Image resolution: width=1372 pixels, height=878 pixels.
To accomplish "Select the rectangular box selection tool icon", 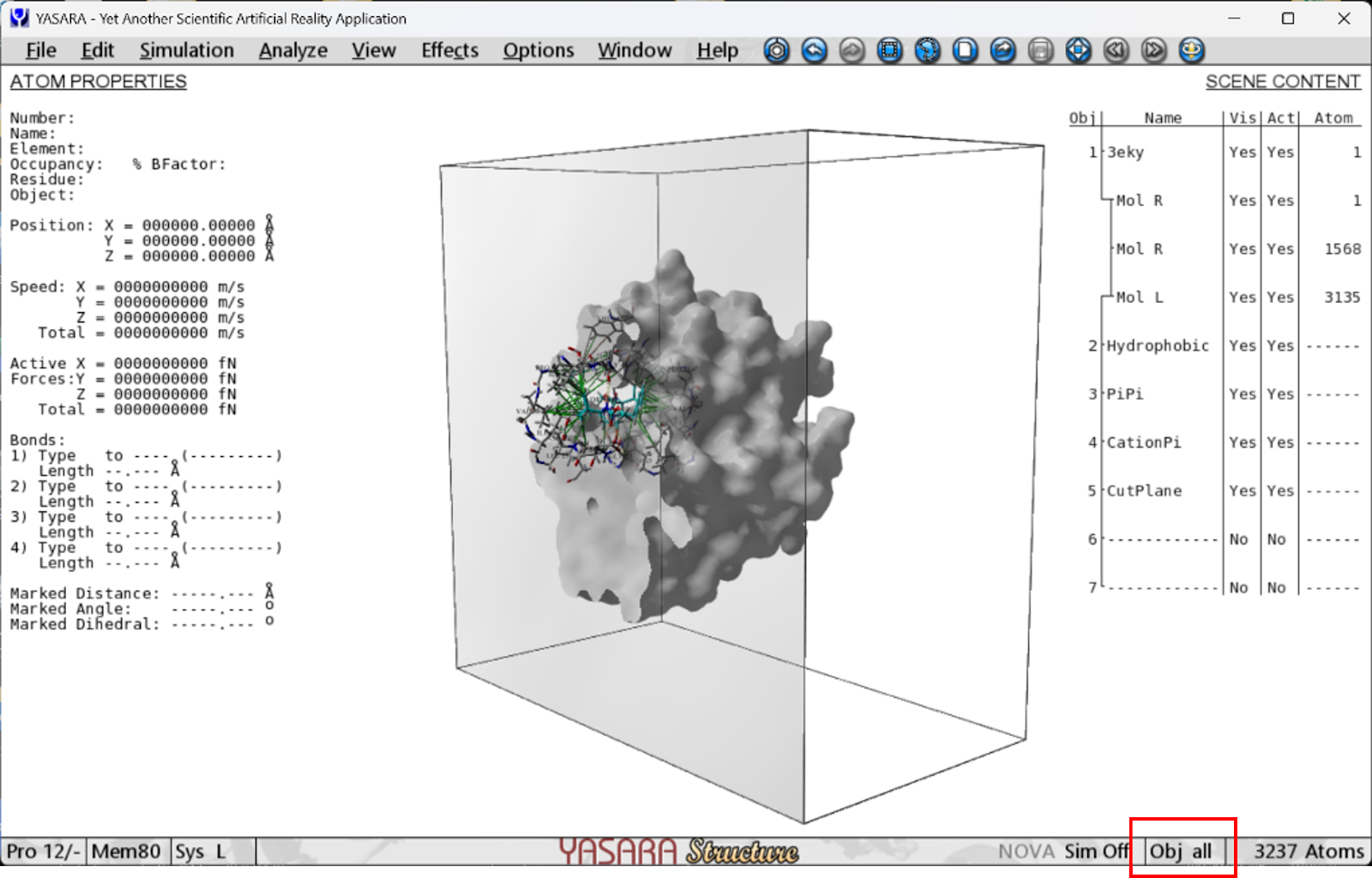I will point(890,51).
